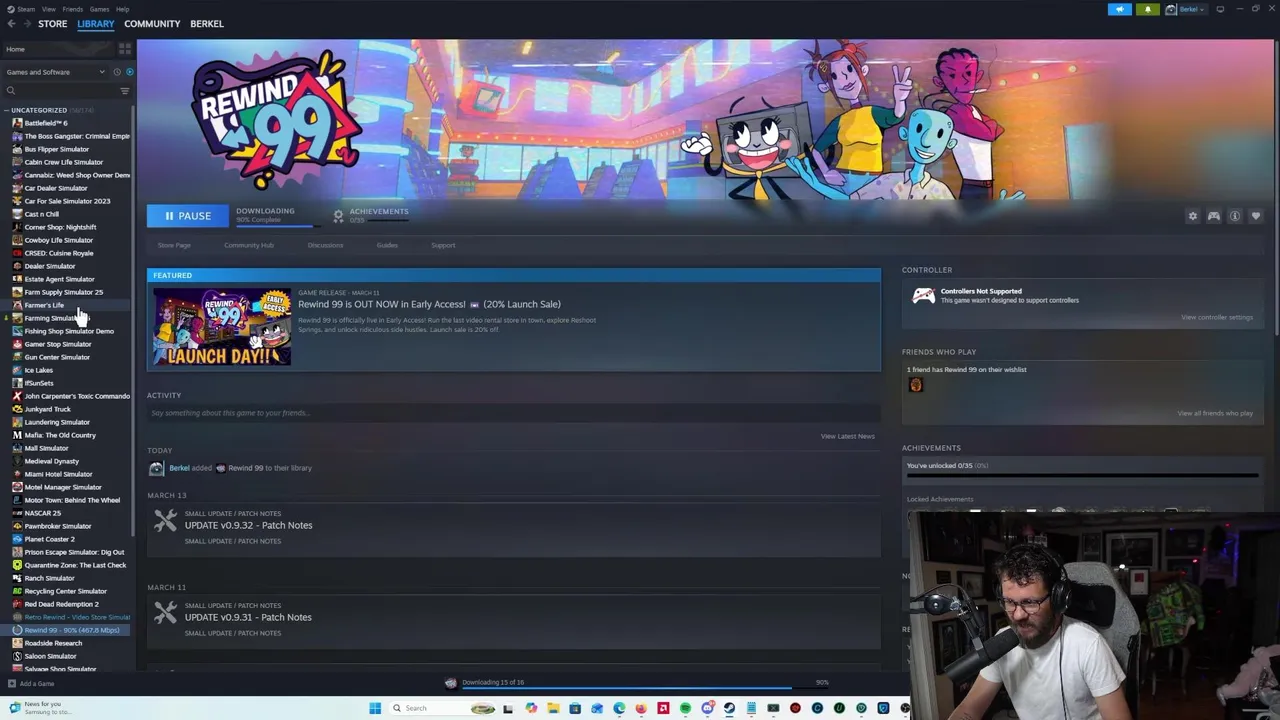The image size is (1280, 720).
Task: Click the library search magnifier icon
Action: click(x=11, y=91)
